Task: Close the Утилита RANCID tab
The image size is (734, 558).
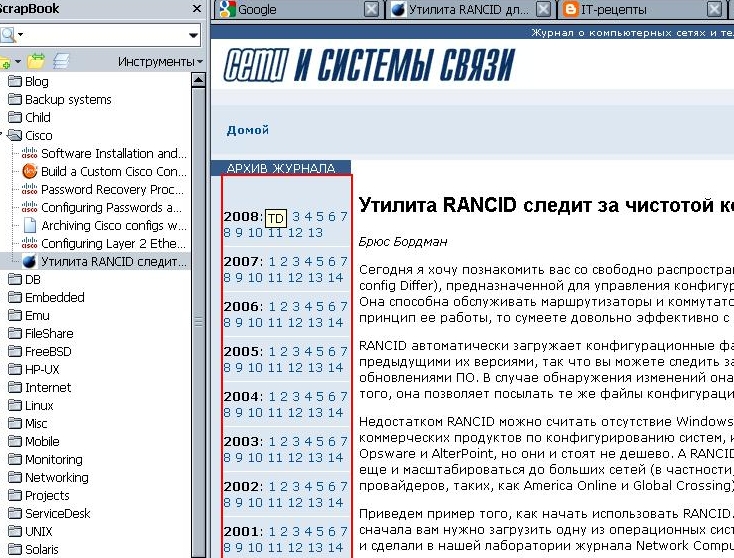Action: point(543,9)
